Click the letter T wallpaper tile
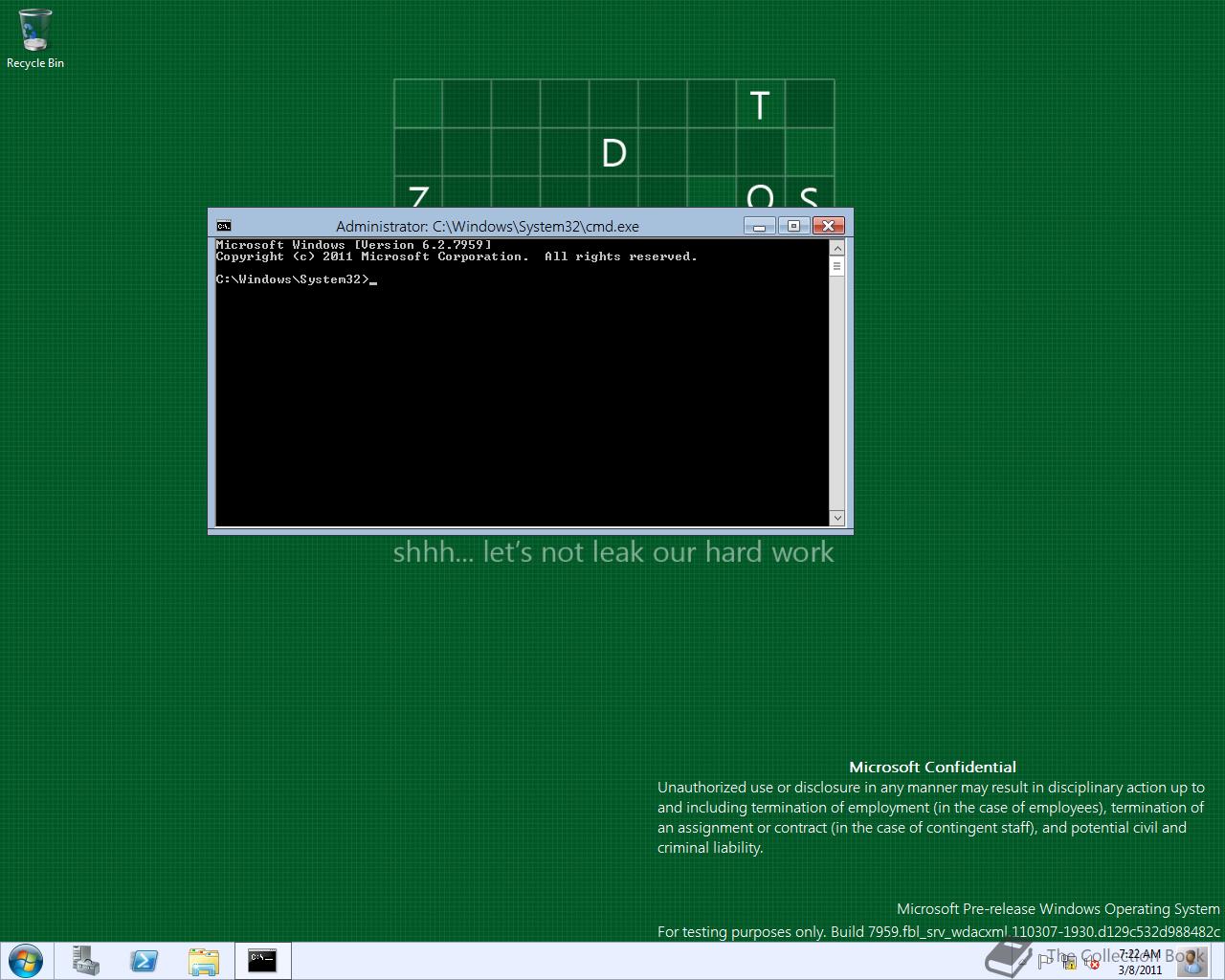 click(760, 104)
